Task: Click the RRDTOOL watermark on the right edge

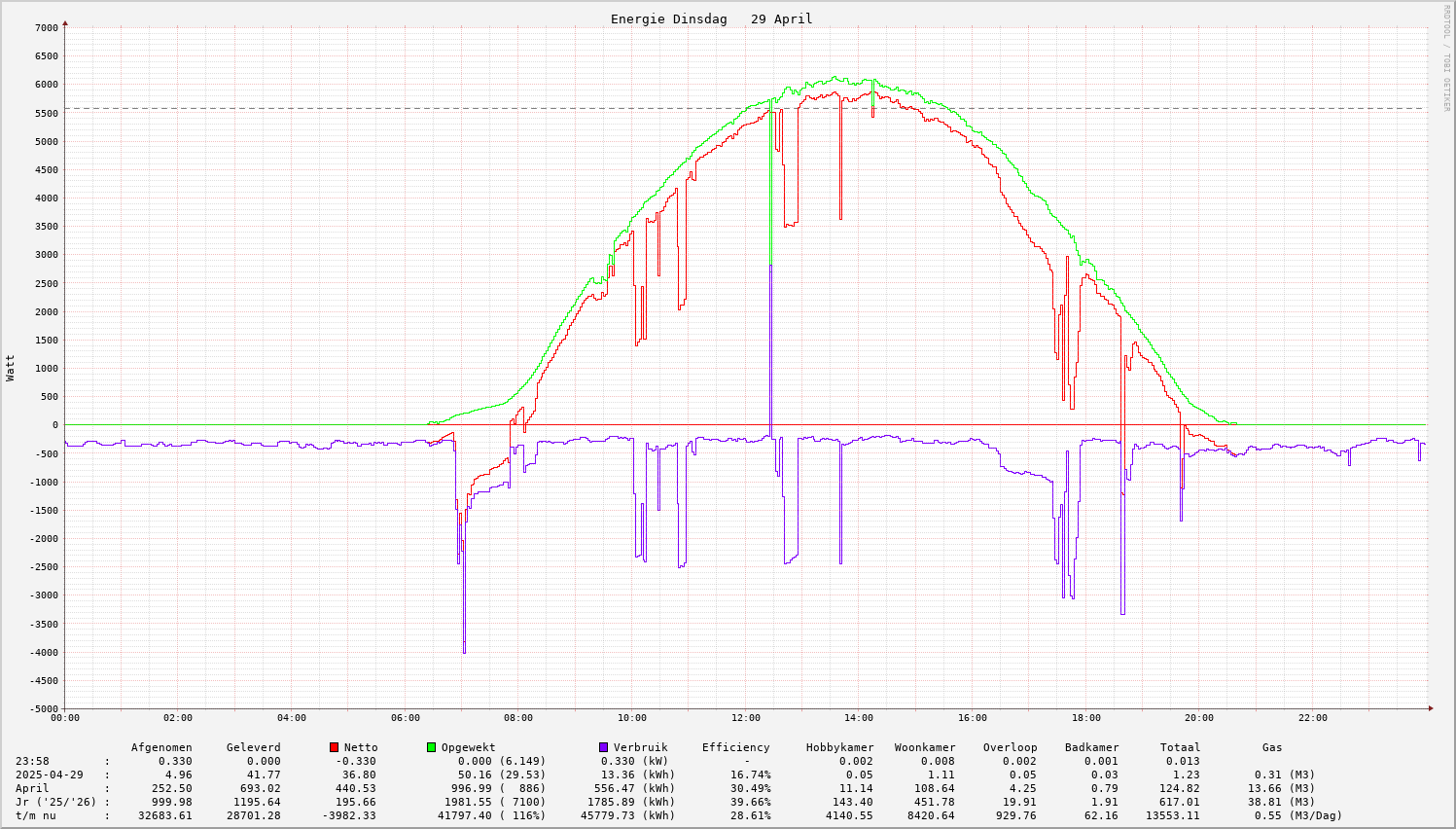Action: 1446,57
